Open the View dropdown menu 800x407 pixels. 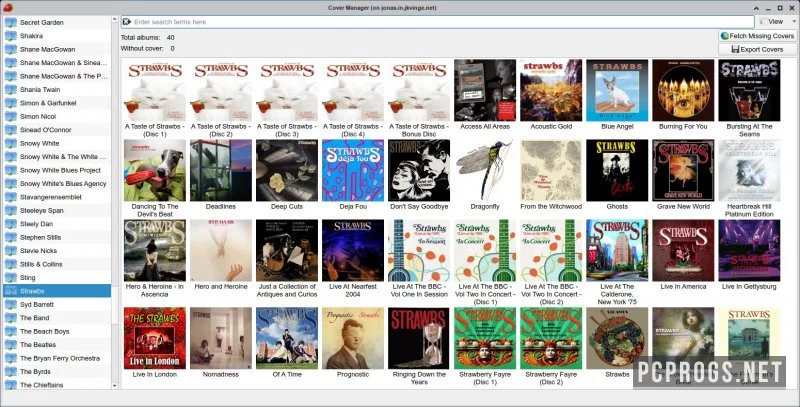[777, 22]
